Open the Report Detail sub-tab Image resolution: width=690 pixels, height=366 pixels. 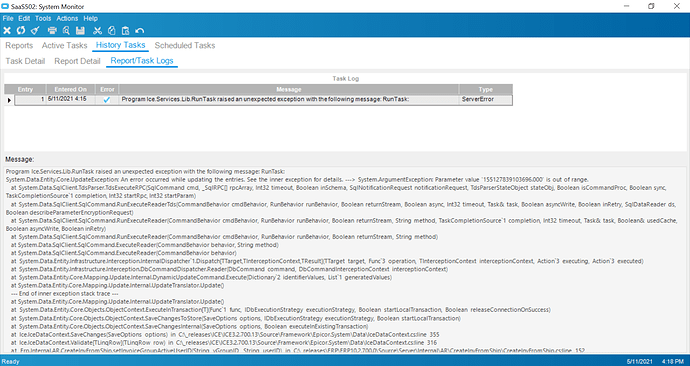point(77,61)
